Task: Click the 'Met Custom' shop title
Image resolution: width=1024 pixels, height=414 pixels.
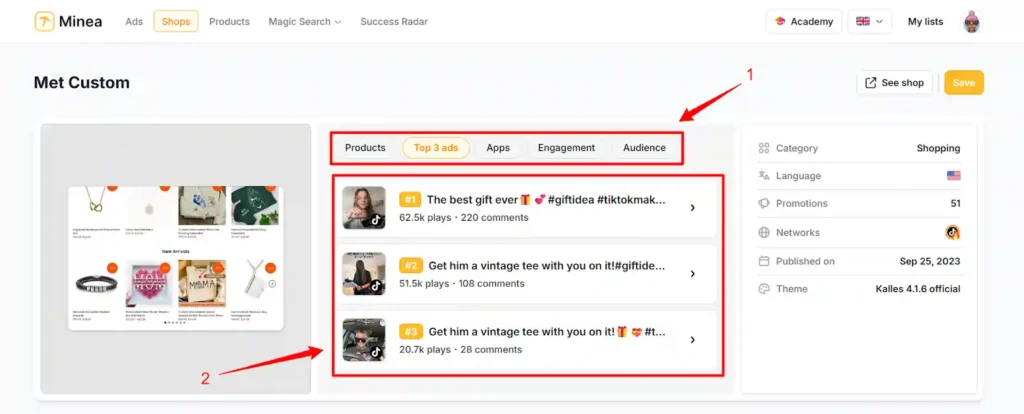Action: (x=82, y=83)
